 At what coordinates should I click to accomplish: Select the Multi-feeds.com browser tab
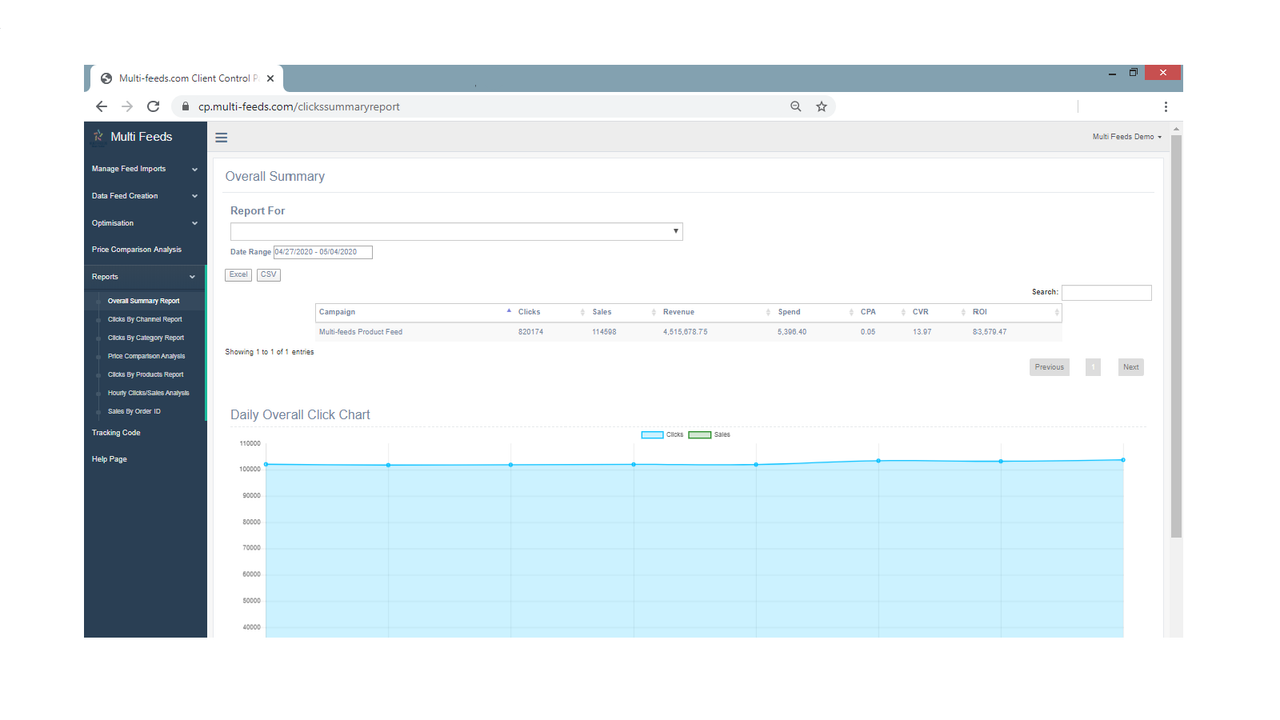point(180,77)
